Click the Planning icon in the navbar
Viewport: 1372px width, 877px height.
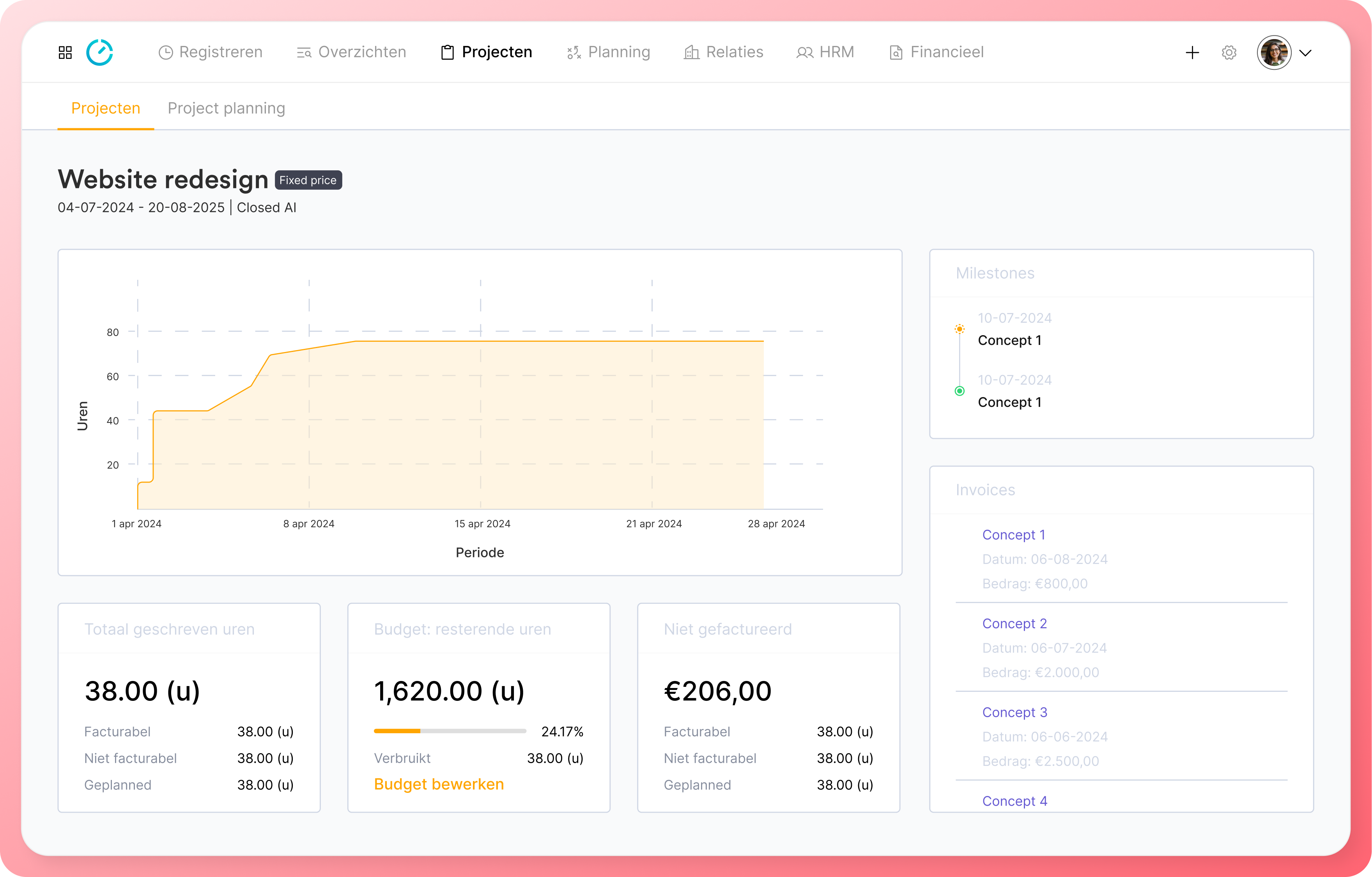coord(573,52)
